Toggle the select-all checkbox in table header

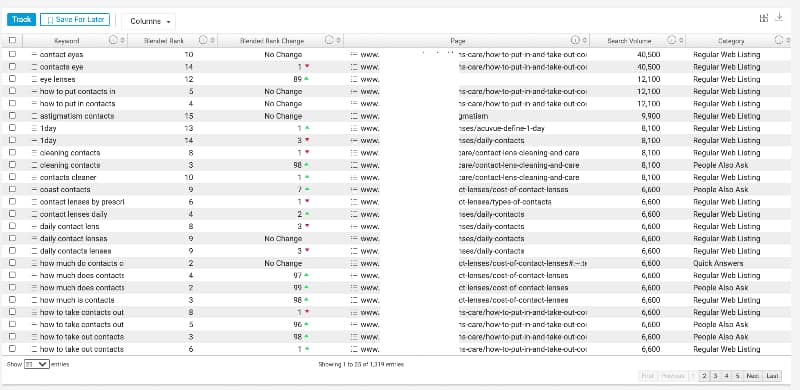(13, 40)
